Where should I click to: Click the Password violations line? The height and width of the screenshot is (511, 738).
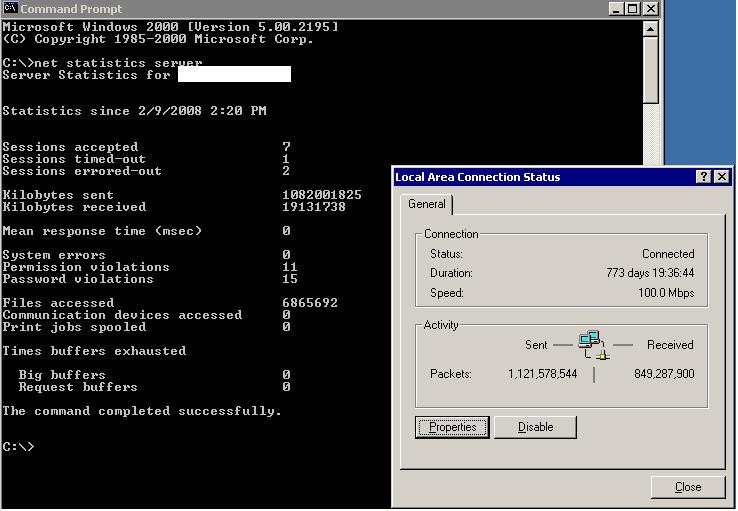click(x=150, y=279)
